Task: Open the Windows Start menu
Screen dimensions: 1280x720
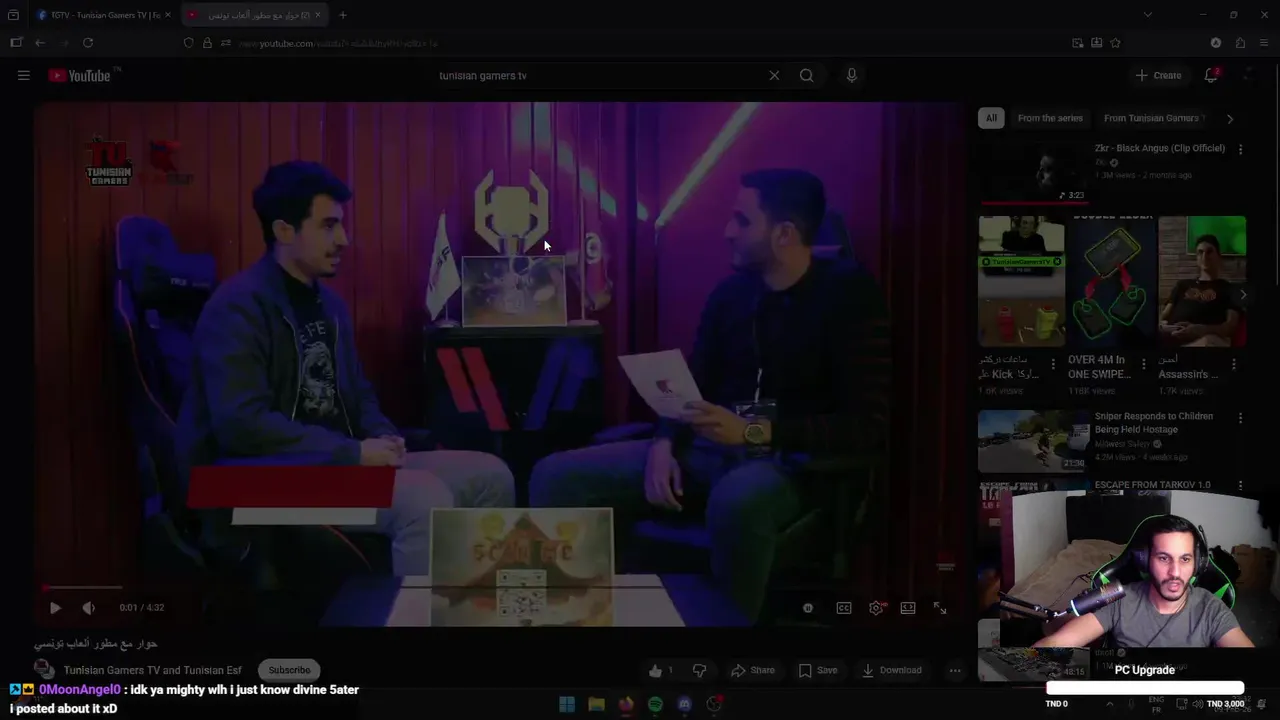Action: [567, 704]
